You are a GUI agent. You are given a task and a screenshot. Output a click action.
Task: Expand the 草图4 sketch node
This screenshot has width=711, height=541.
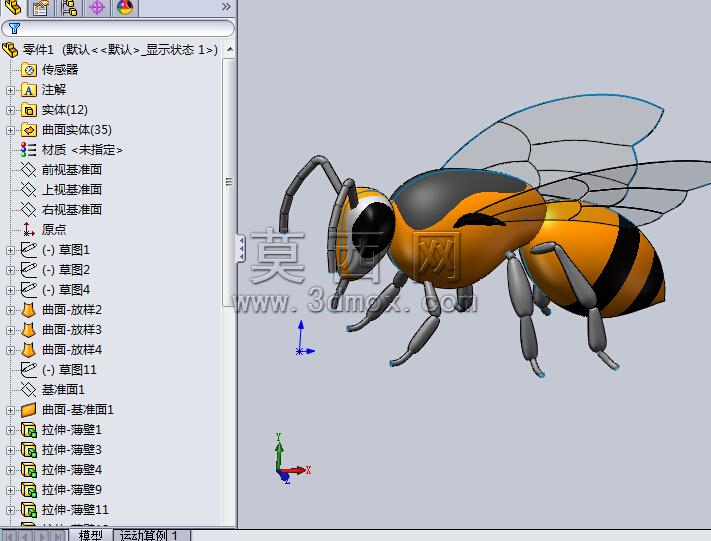10,290
